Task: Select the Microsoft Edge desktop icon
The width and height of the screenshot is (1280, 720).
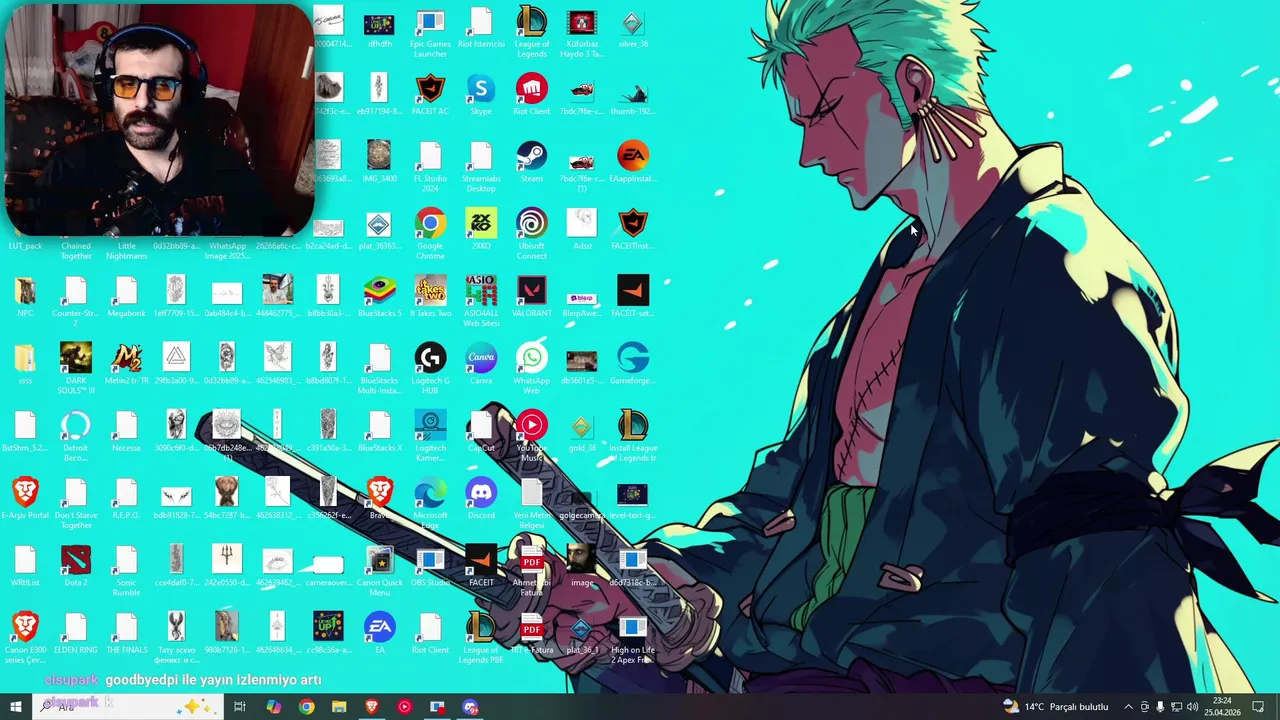Action: tap(430, 503)
